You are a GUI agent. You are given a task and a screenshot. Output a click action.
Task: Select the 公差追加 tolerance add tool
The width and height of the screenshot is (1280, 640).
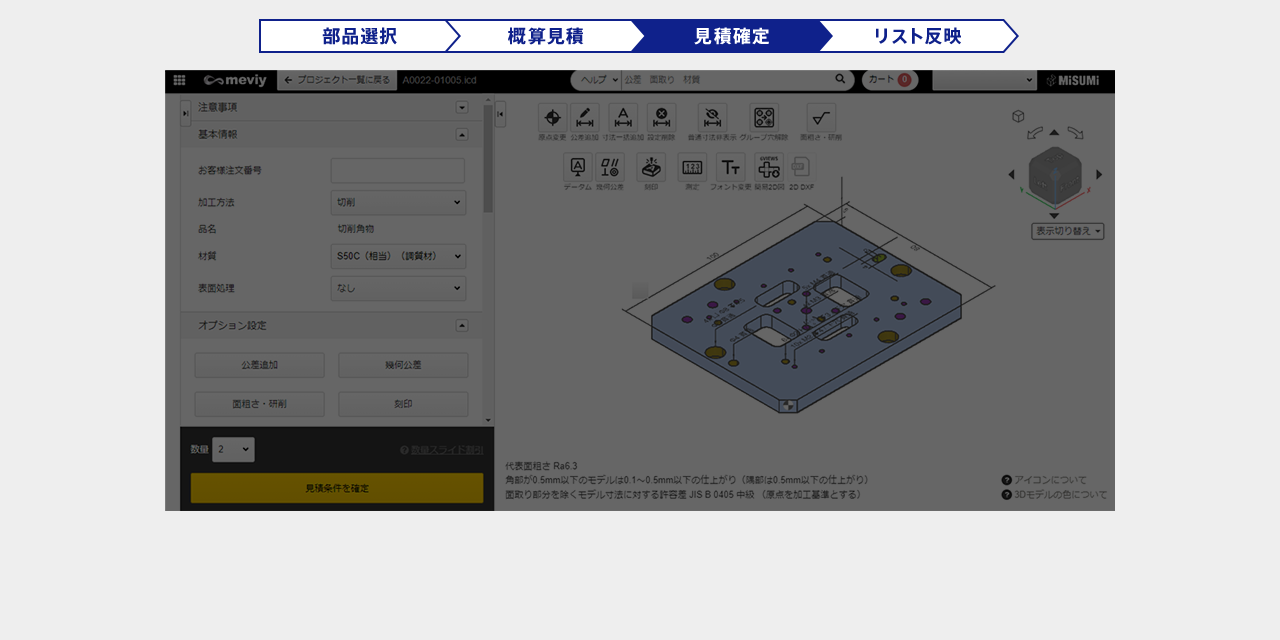(585, 118)
